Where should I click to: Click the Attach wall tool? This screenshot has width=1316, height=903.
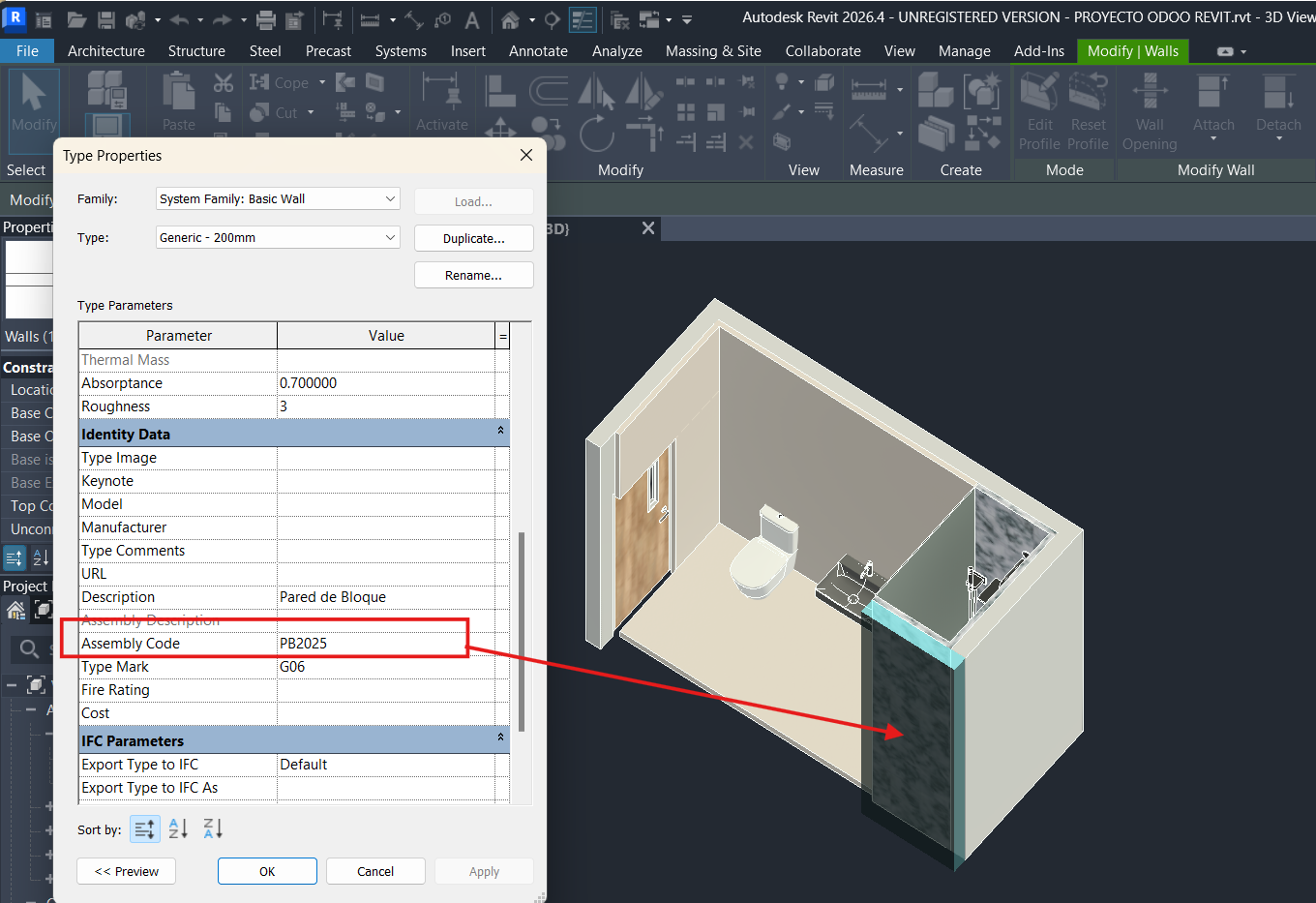[1213, 102]
